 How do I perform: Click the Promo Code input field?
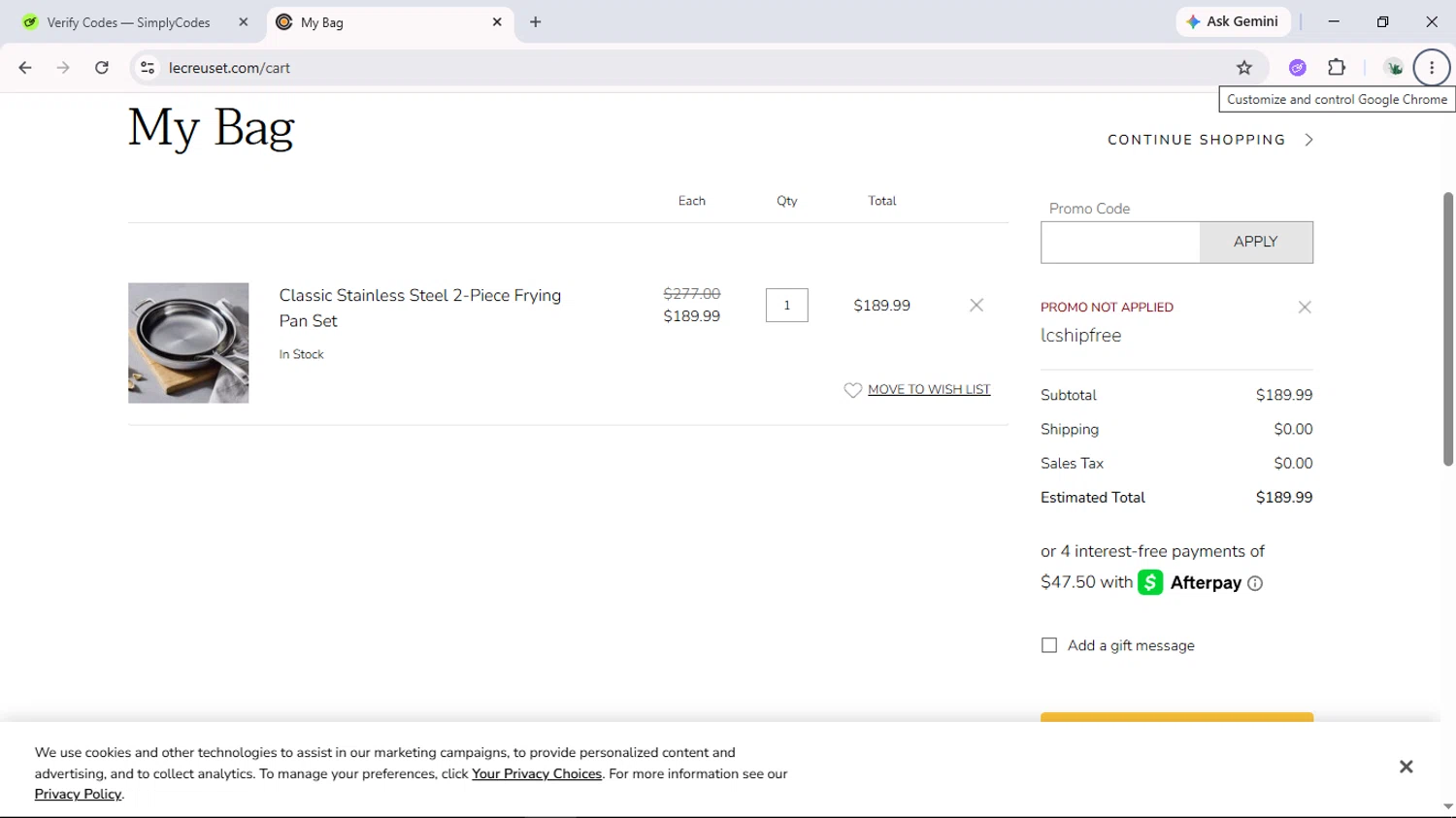tap(1120, 243)
